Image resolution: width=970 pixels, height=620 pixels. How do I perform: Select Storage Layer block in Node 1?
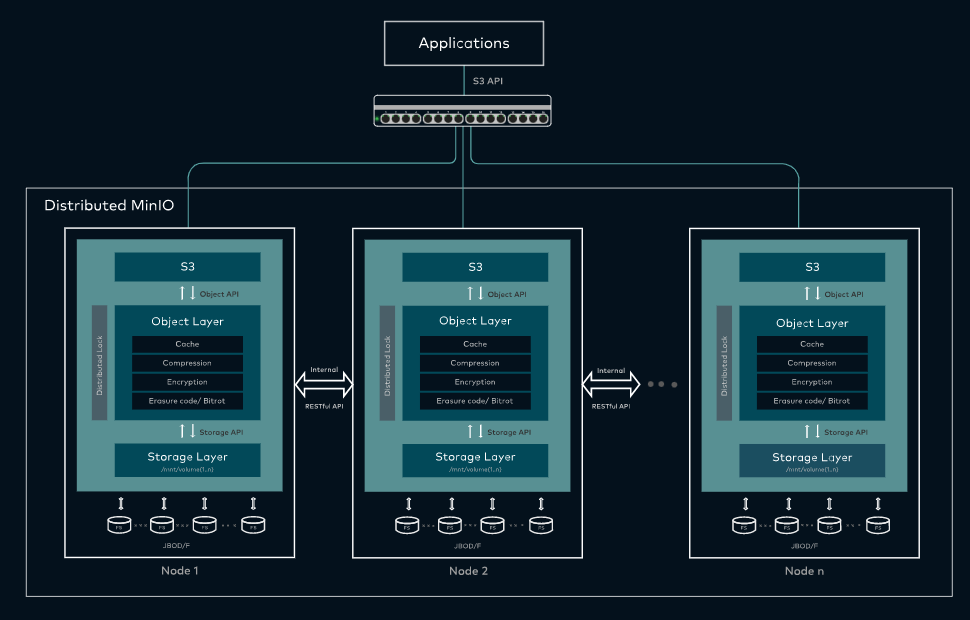[187, 460]
